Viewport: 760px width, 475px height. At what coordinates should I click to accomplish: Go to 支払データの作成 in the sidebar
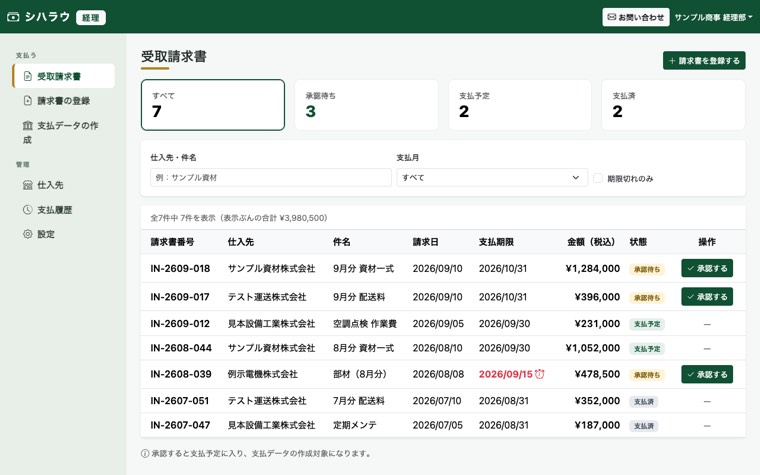coord(63,132)
